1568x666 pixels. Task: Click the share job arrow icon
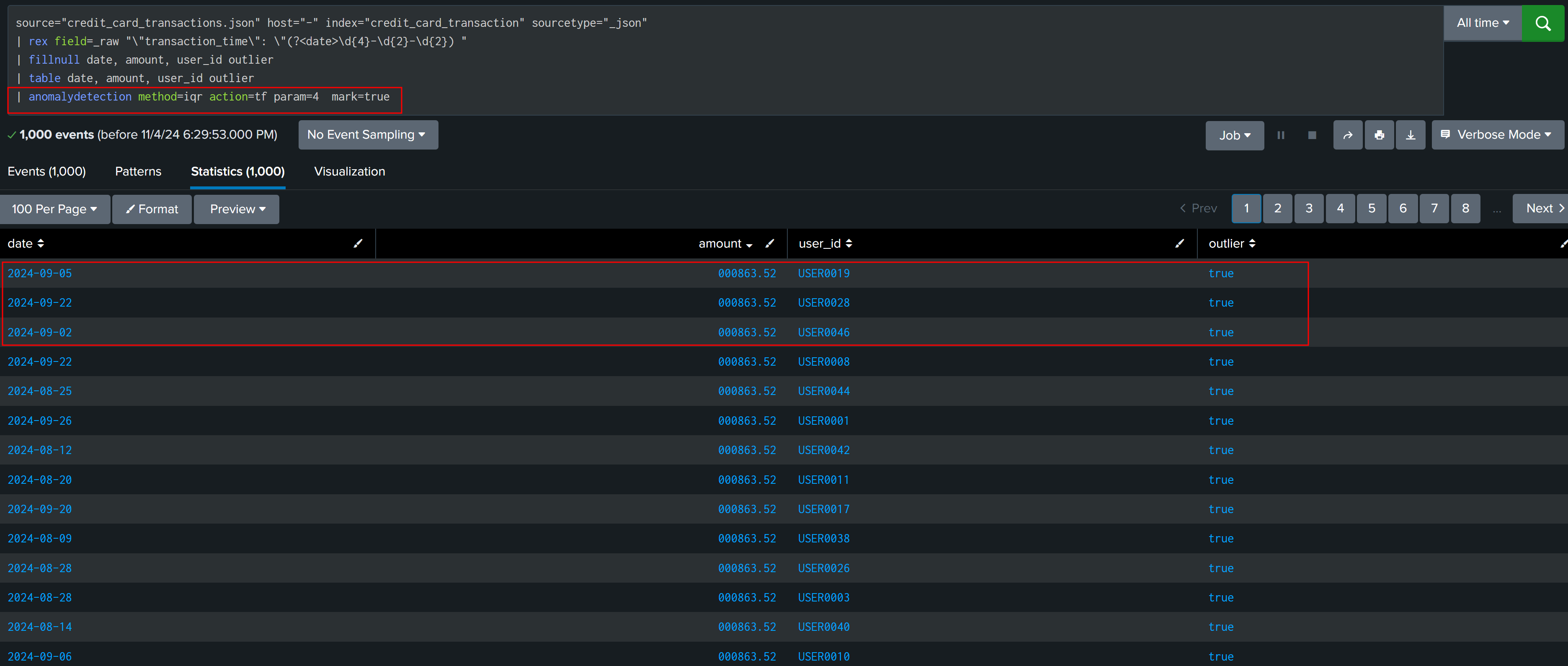(1348, 135)
